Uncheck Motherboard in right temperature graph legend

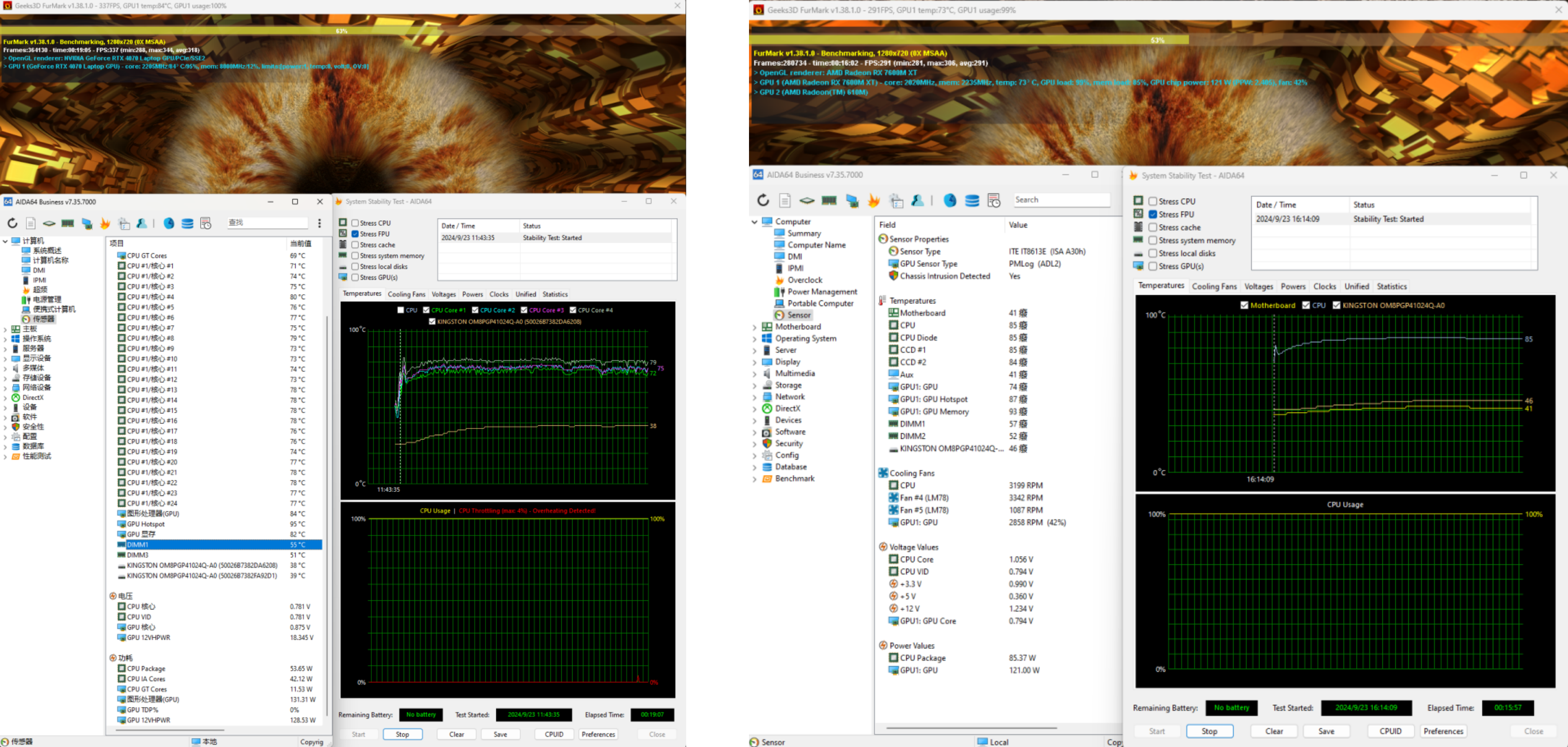[x=1244, y=306]
